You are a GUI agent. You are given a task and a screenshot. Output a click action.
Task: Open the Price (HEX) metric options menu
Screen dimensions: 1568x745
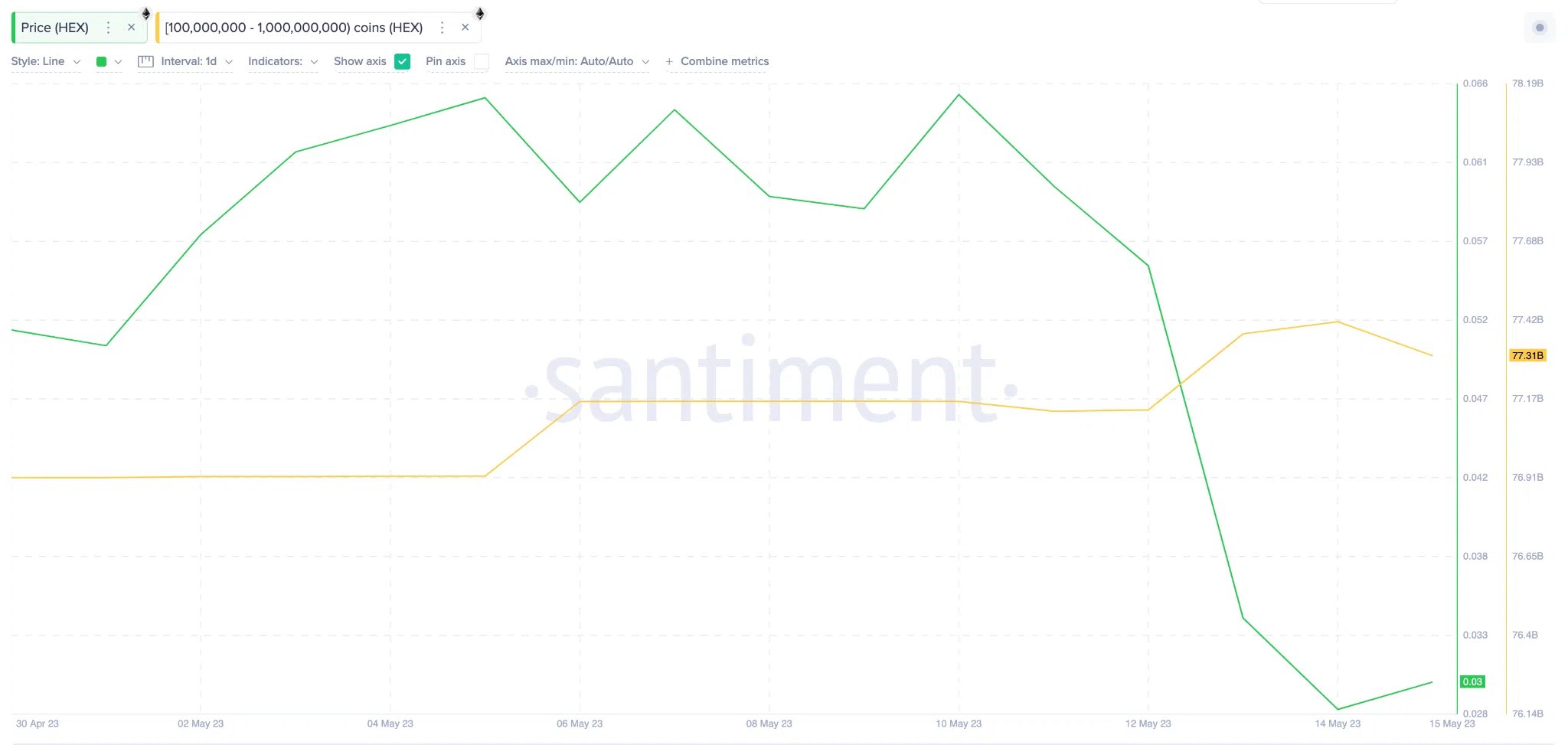(x=109, y=28)
